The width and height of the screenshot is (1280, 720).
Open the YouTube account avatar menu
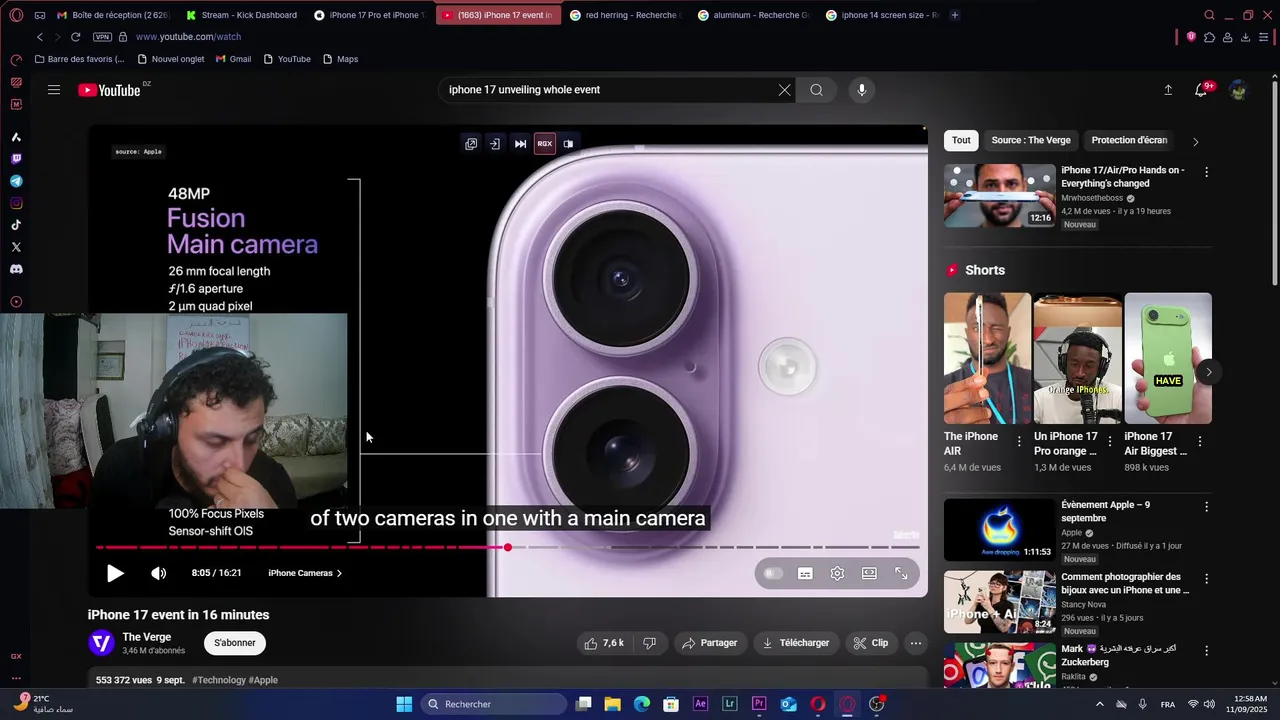[1239, 90]
